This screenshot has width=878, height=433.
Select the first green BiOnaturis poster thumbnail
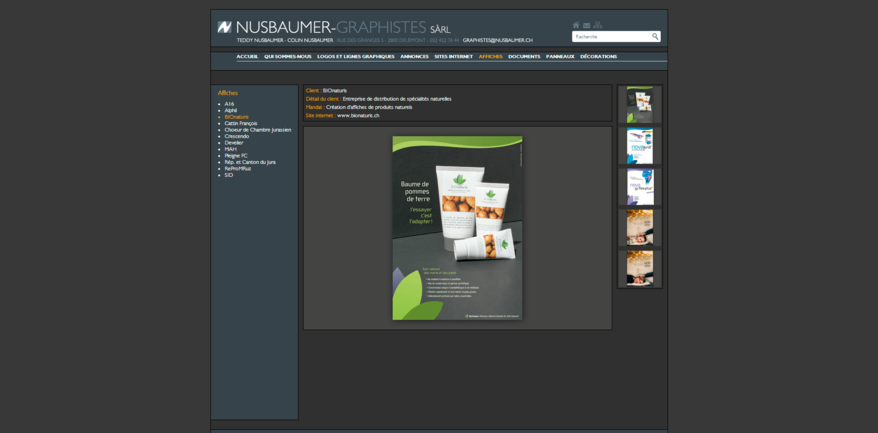tap(639, 105)
